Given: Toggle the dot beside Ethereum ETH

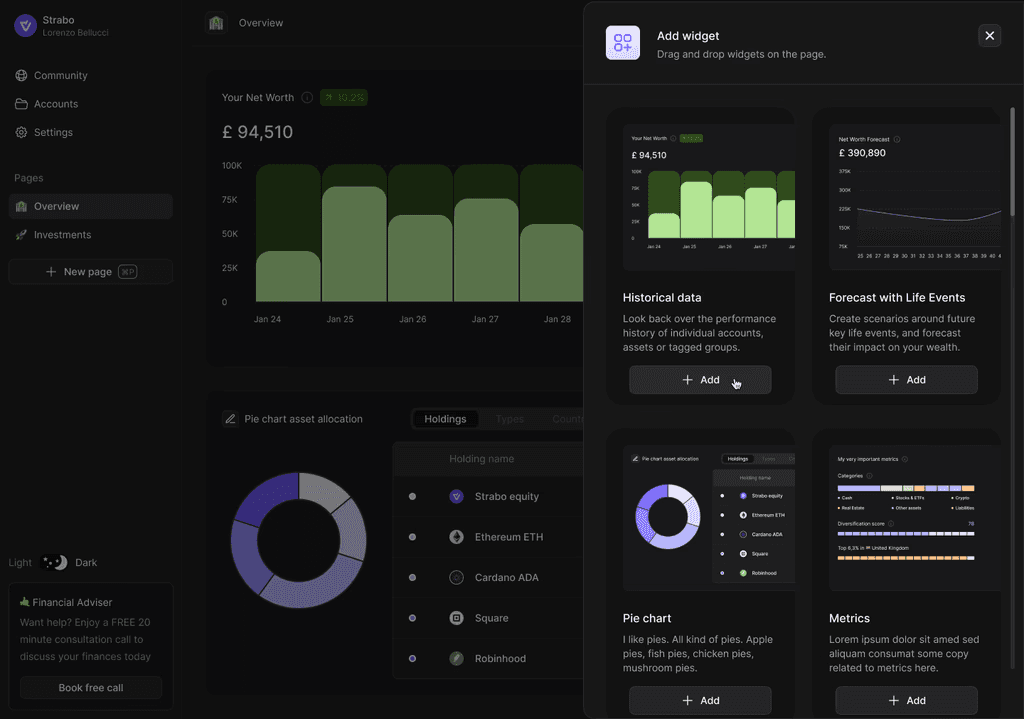Looking at the screenshot, I should point(412,537).
